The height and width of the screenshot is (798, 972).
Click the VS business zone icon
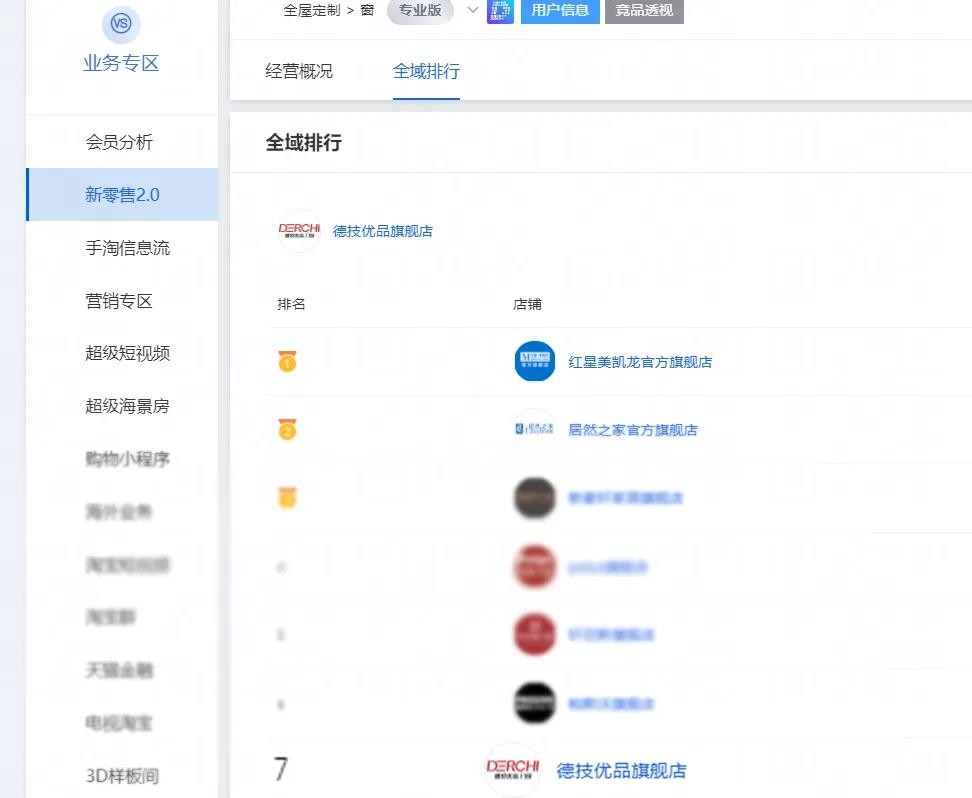click(121, 24)
